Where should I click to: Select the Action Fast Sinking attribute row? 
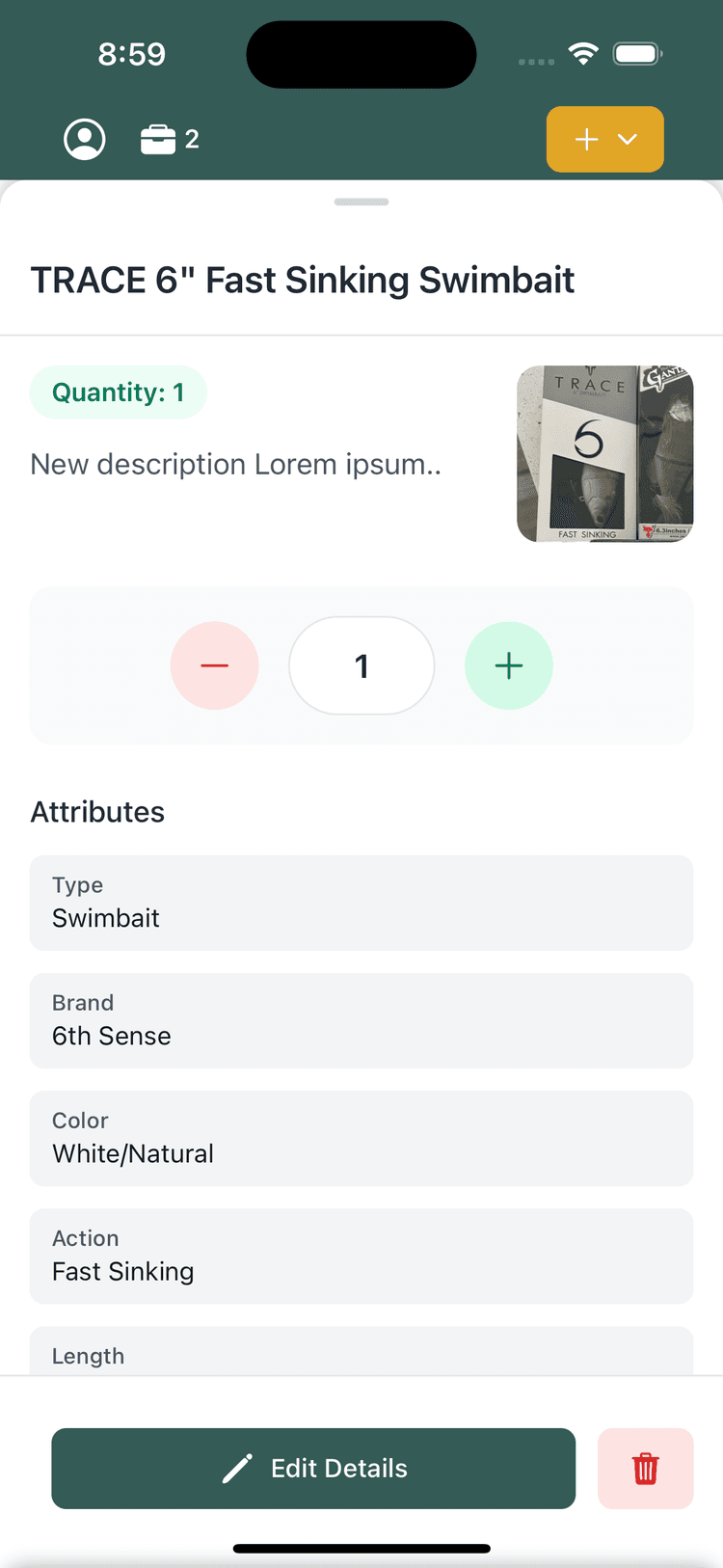point(361,1256)
